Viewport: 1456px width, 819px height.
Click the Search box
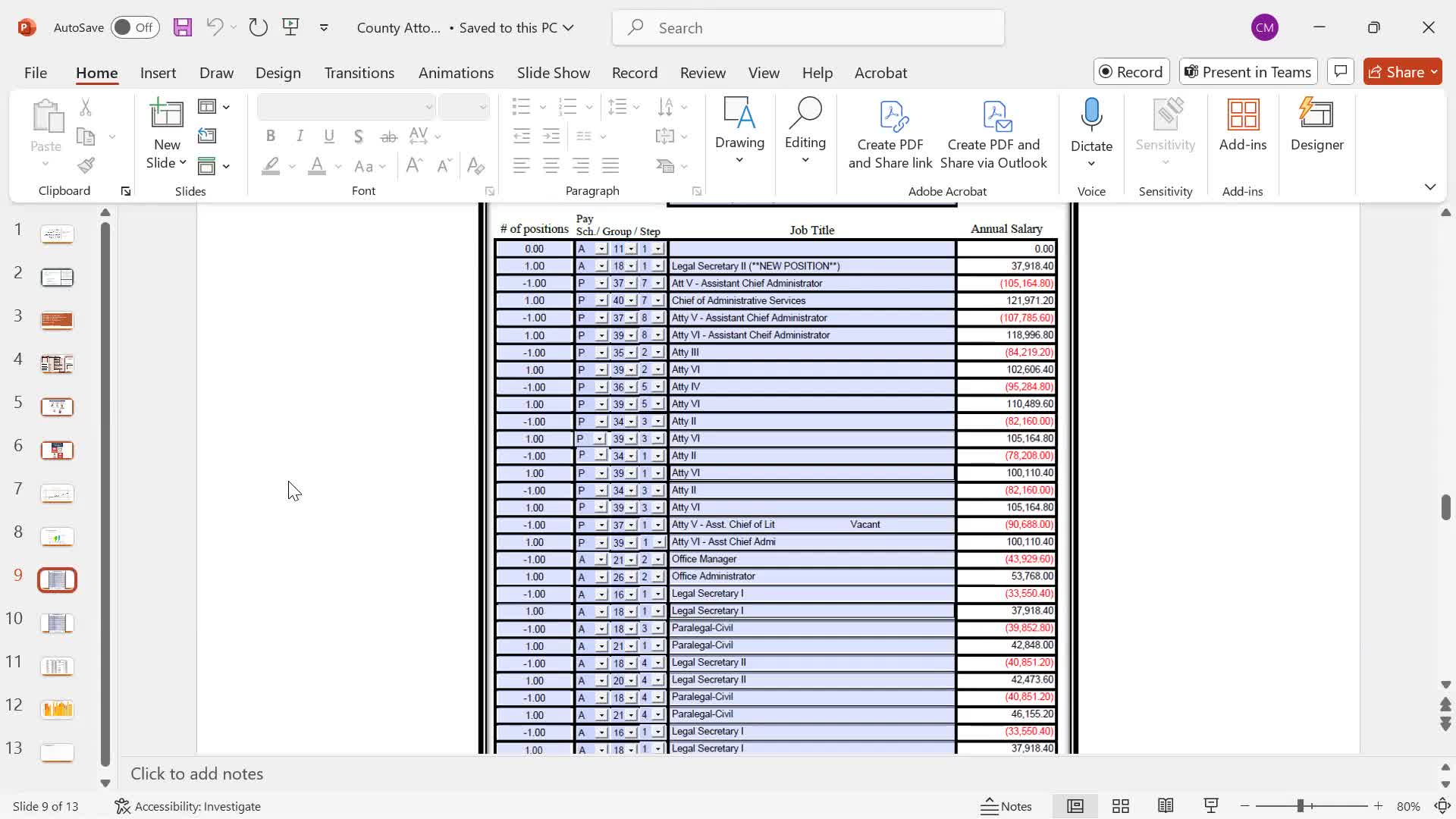[808, 28]
